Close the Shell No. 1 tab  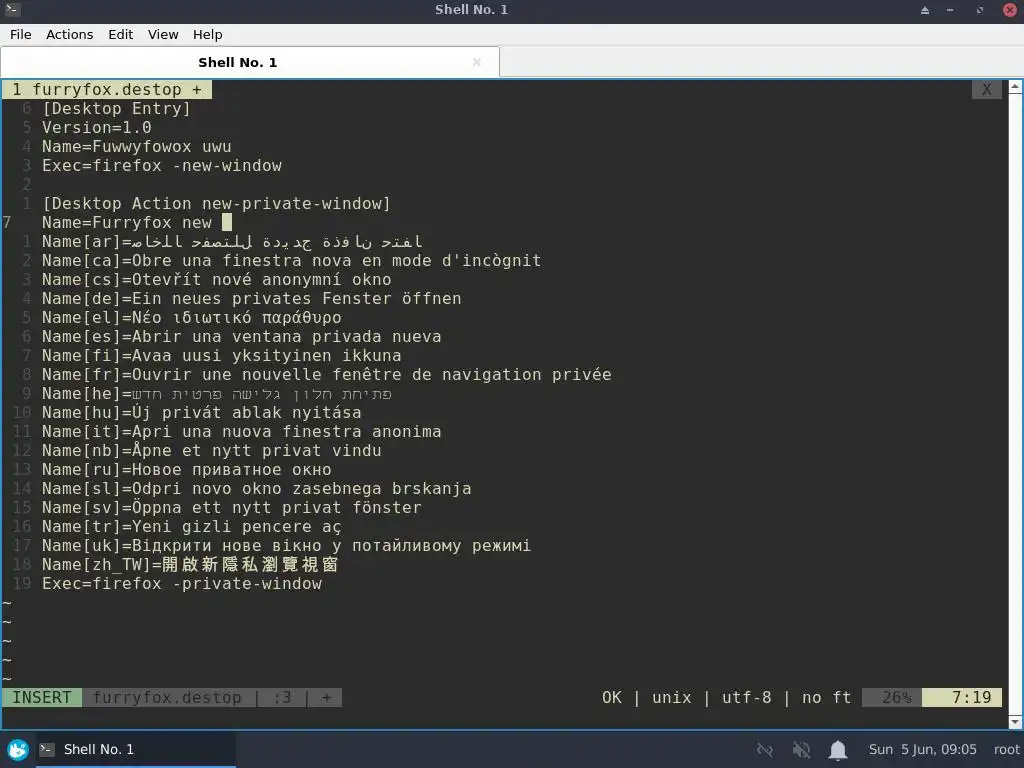point(477,62)
